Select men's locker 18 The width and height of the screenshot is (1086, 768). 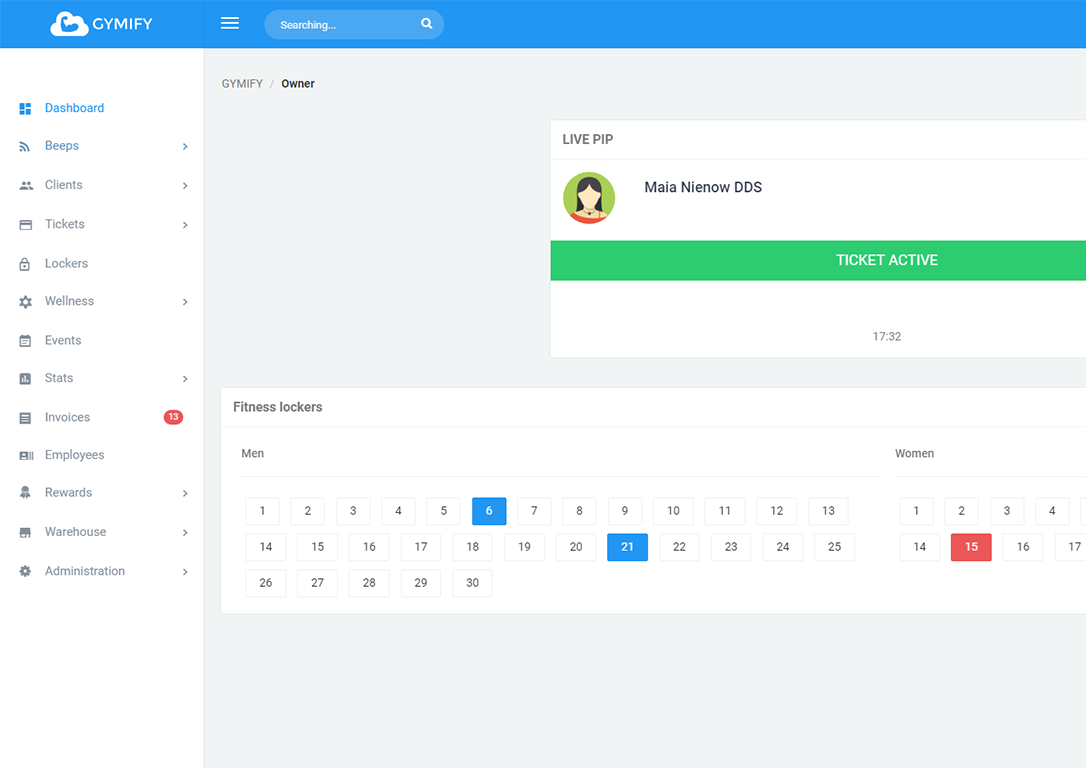[472, 547]
